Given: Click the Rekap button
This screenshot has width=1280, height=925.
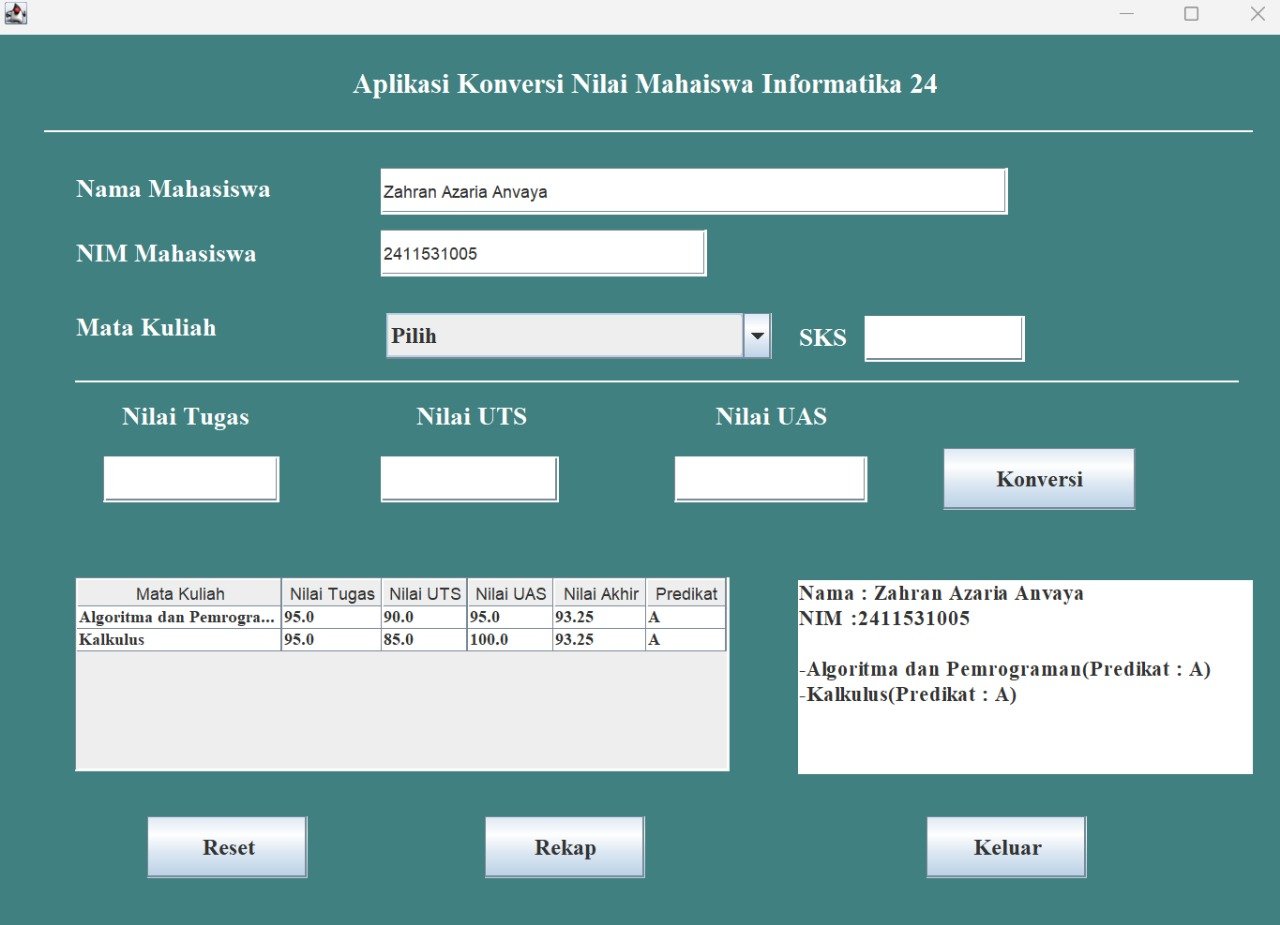Looking at the screenshot, I should tap(565, 847).
